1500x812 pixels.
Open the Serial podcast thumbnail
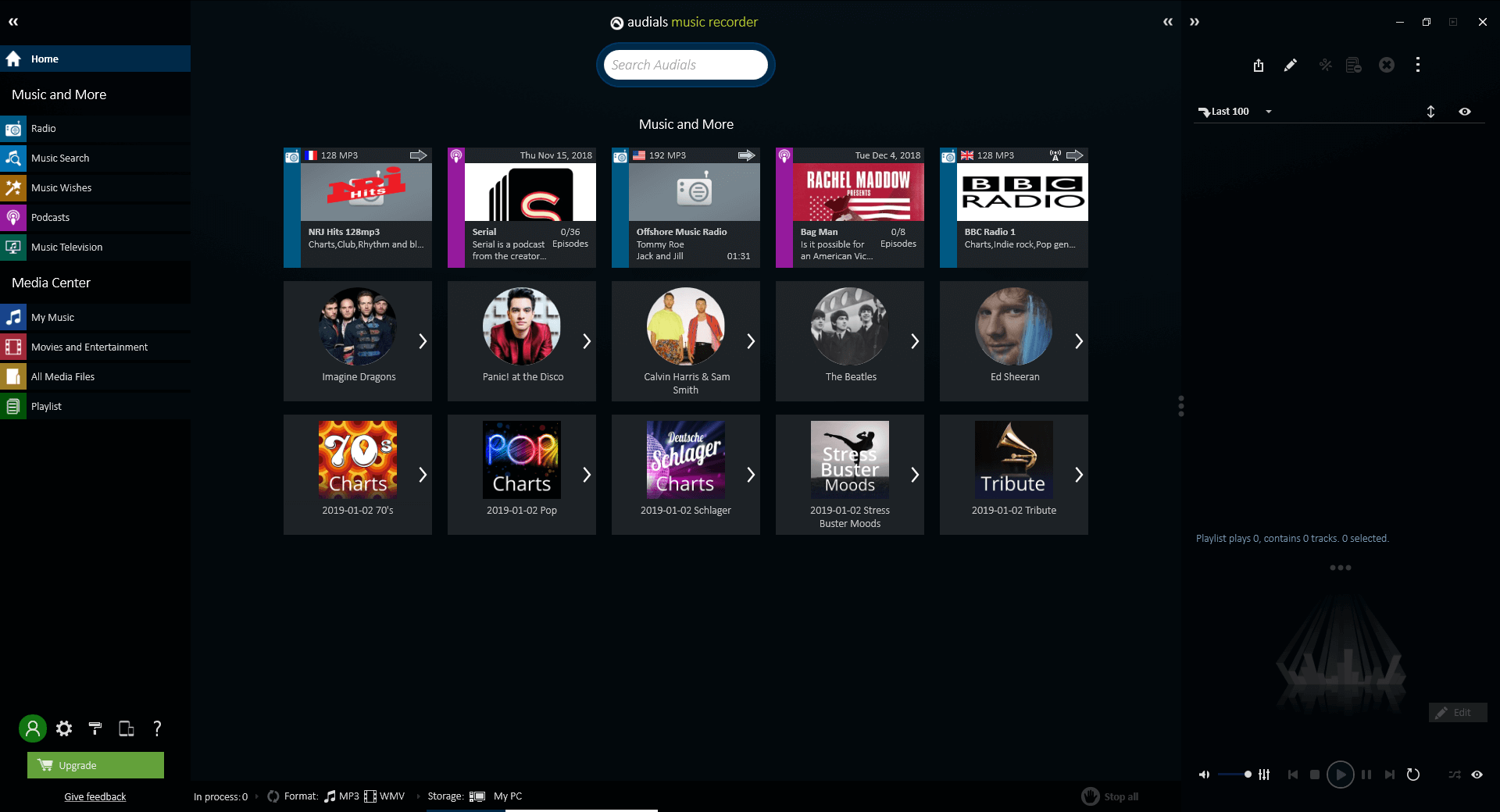point(530,192)
